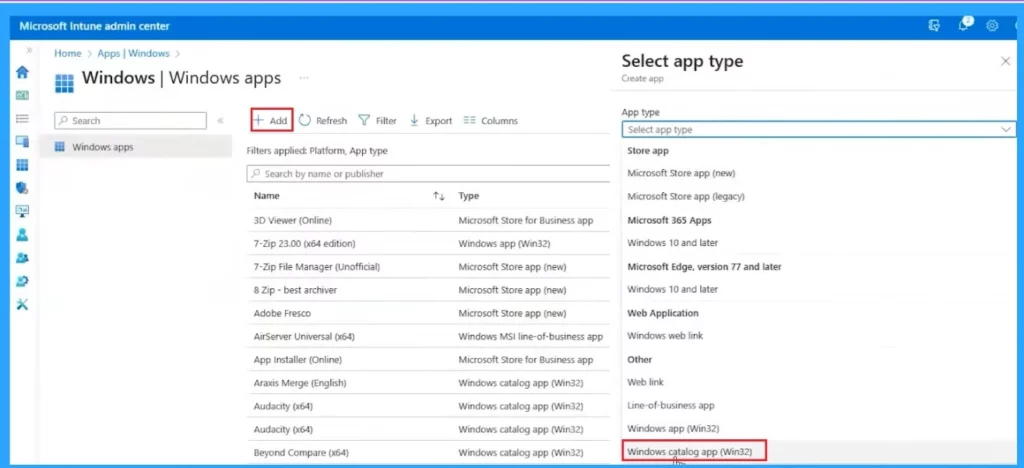Open Adobe Fresco app row

282,313
